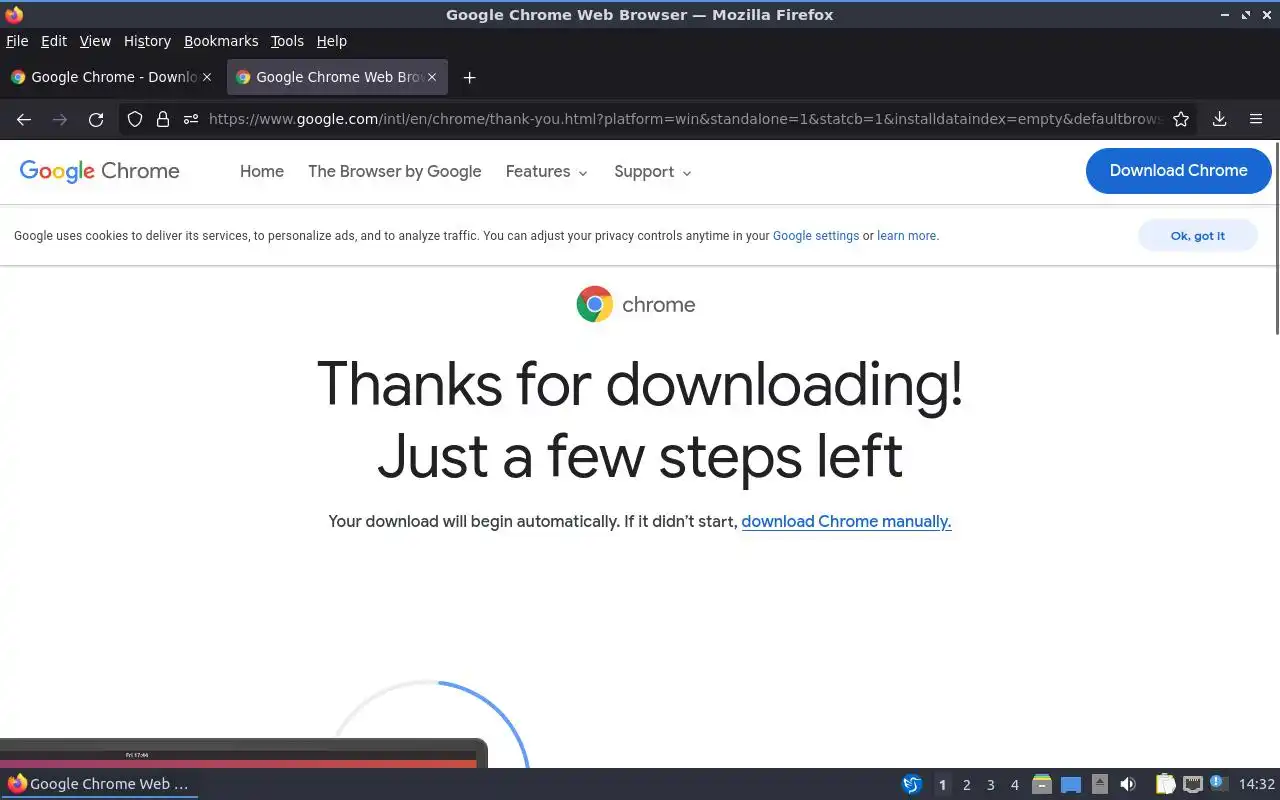The width and height of the screenshot is (1280, 800).
Task: Click the 14:32 clock in taskbar
Action: click(1256, 784)
